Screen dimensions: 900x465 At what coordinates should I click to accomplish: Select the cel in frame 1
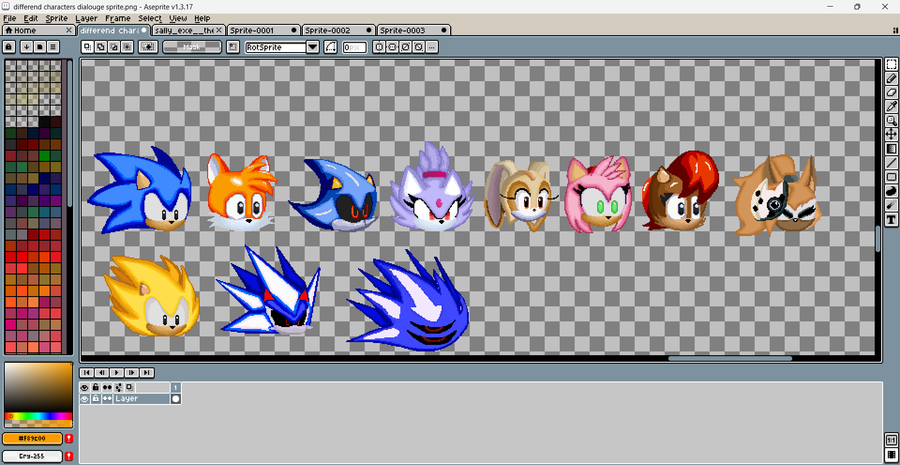(176, 398)
